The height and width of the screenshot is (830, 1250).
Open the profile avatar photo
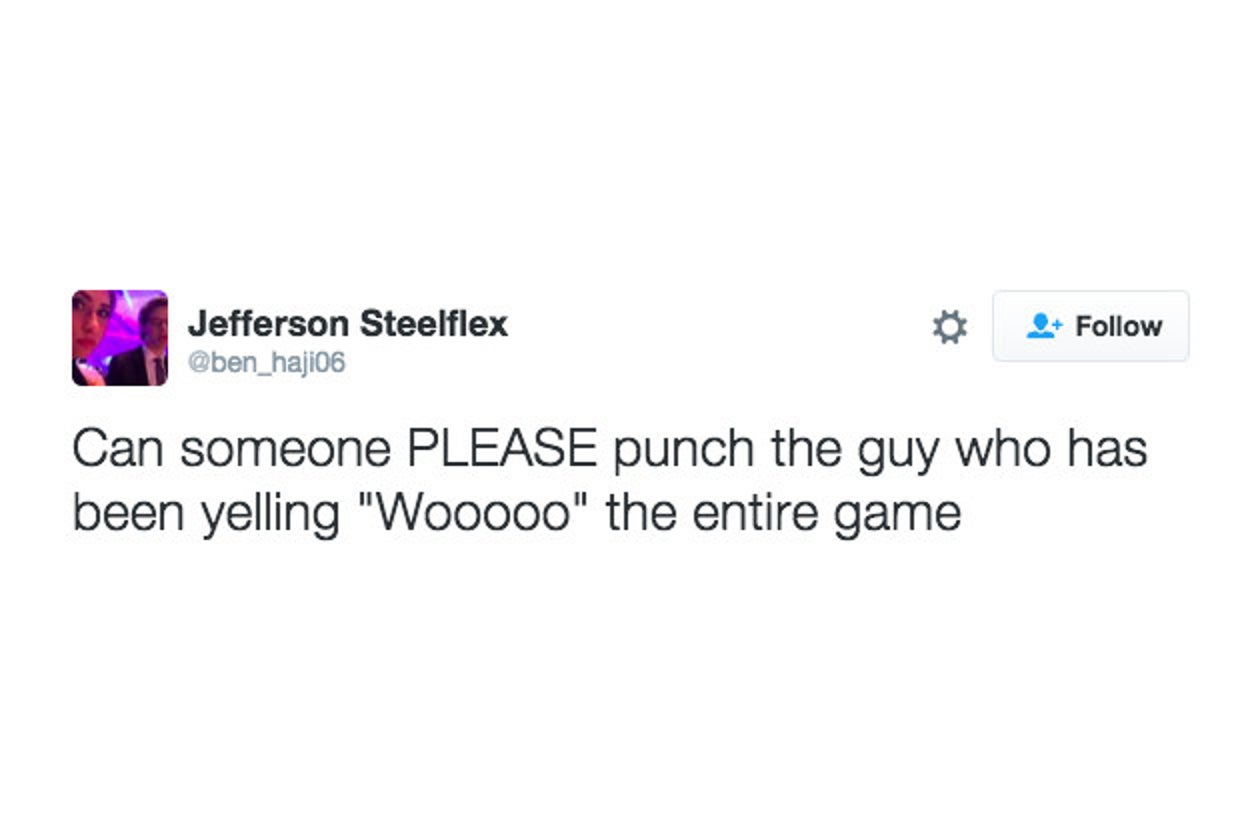coord(120,338)
